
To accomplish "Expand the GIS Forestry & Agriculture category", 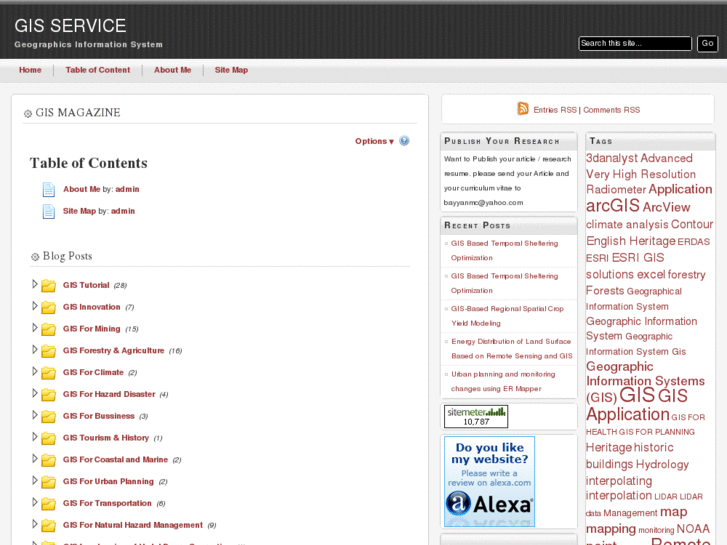I will (x=34, y=349).
